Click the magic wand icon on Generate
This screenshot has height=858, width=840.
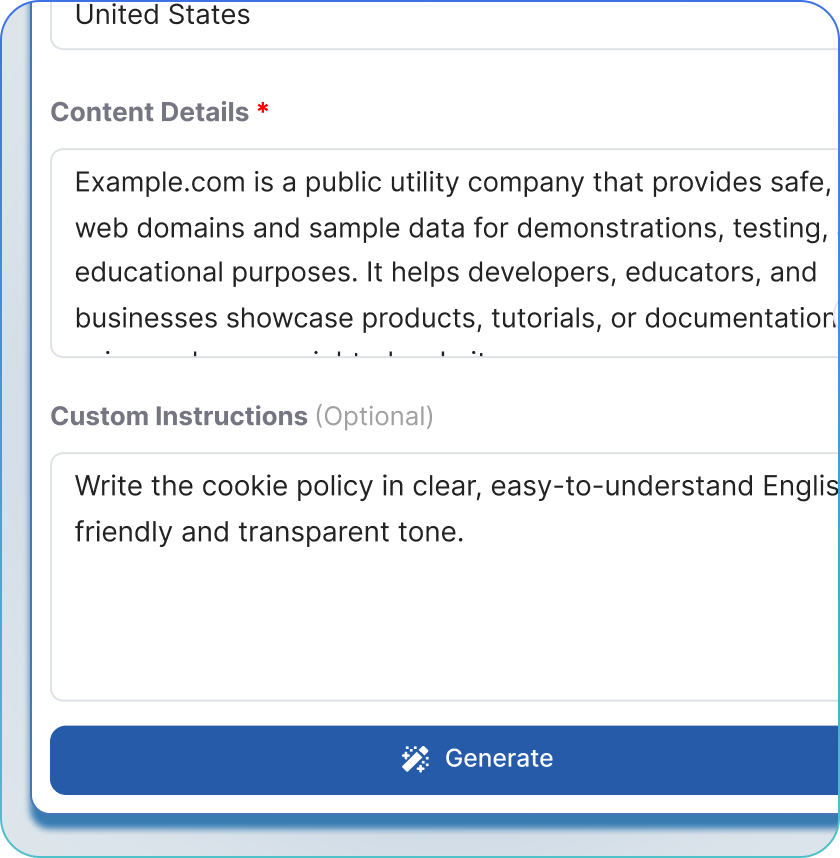(x=415, y=759)
